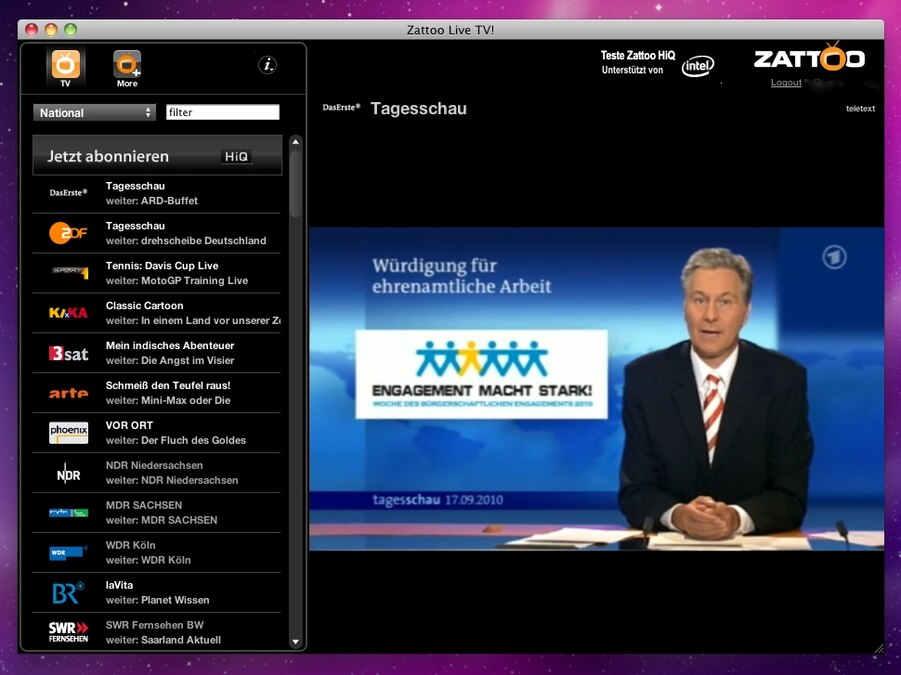
Task: Click 'WDR Köln' program title
Action: (130, 545)
